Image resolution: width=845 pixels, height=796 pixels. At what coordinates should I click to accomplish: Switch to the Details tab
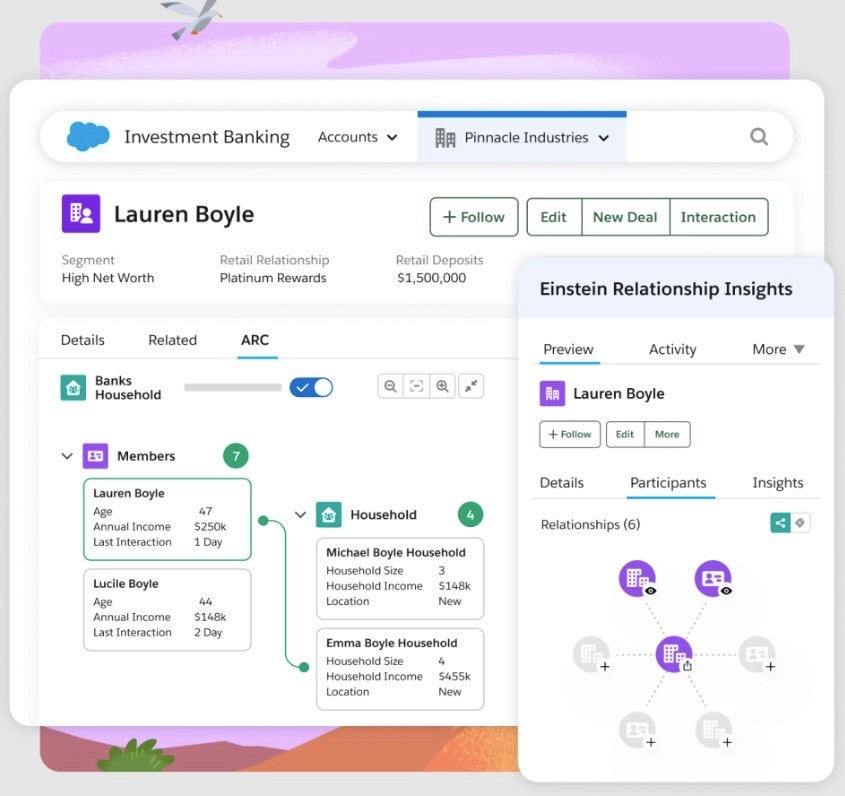(82, 340)
